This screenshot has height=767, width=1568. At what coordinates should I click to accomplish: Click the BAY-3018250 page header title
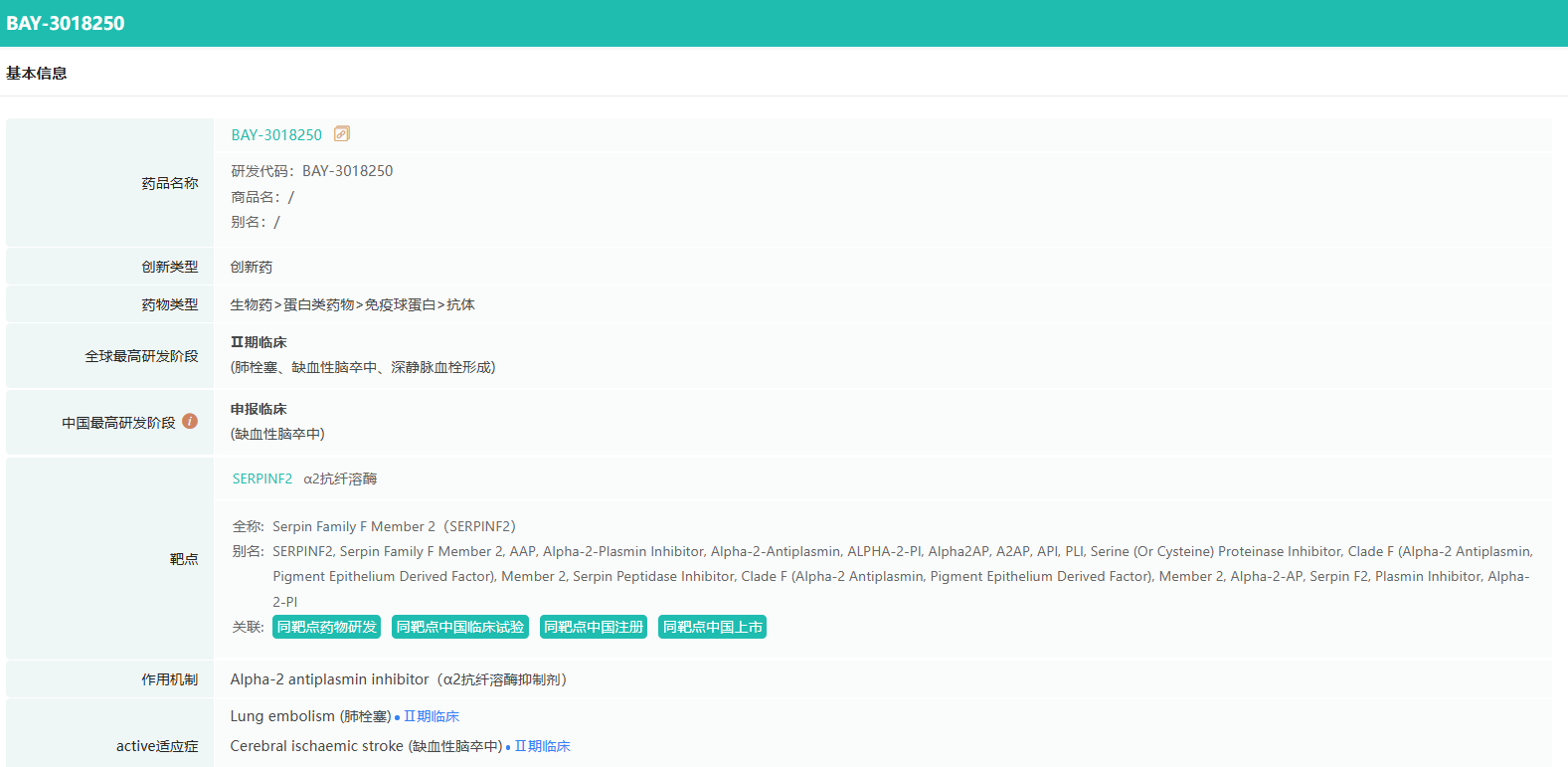point(66,23)
